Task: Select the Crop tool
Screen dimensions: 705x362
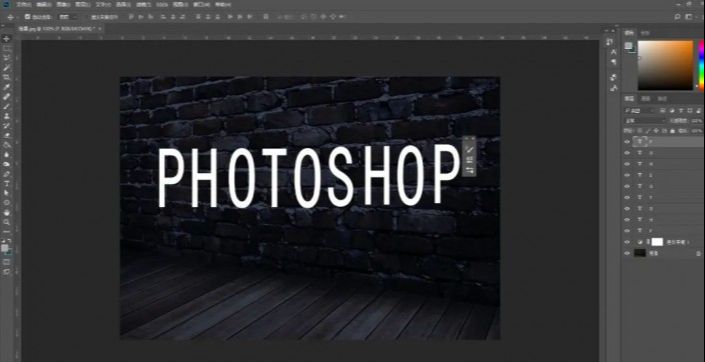Action: pos(6,77)
